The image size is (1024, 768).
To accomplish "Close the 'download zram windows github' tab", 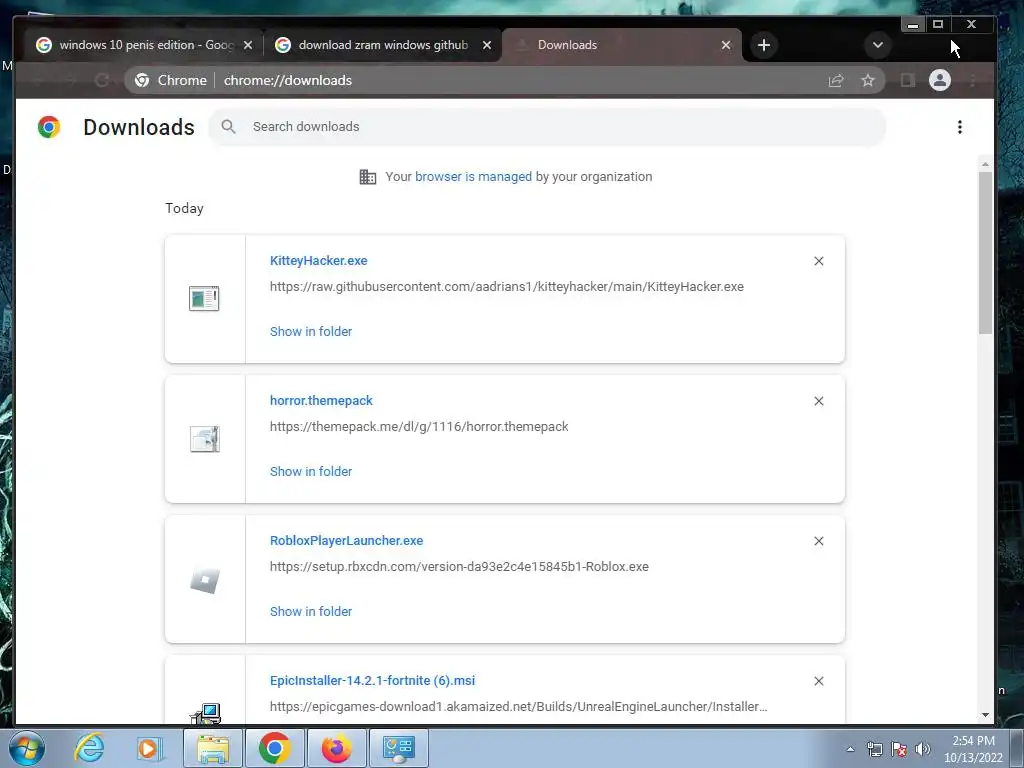I will pos(487,45).
